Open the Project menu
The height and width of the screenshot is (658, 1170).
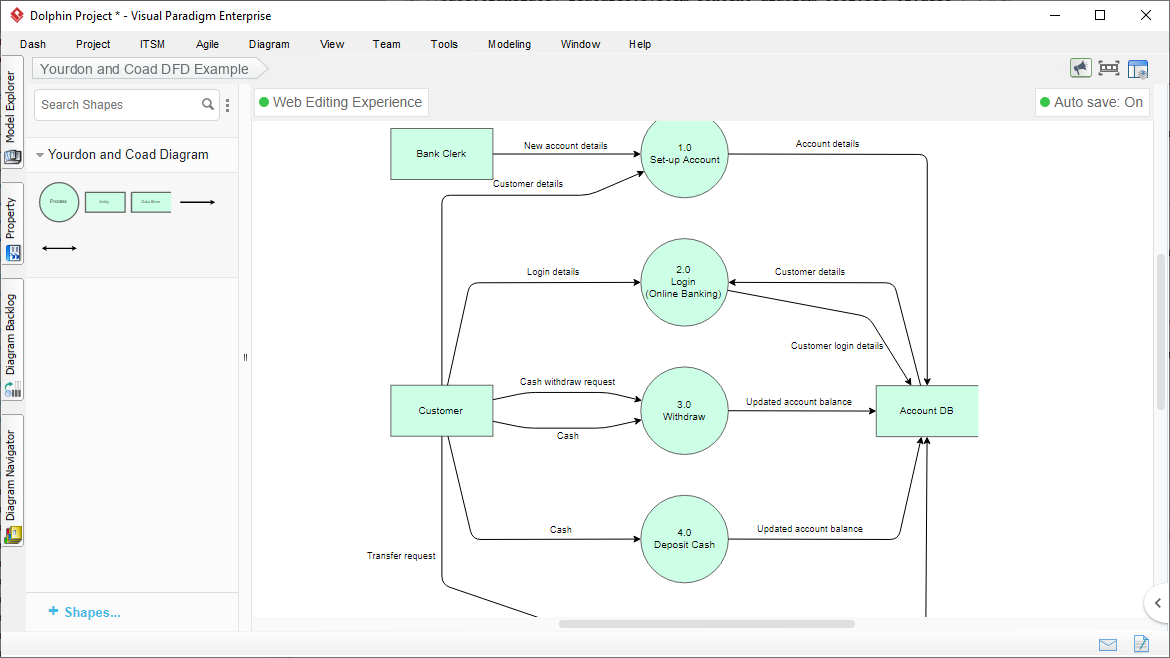pos(93,44)
